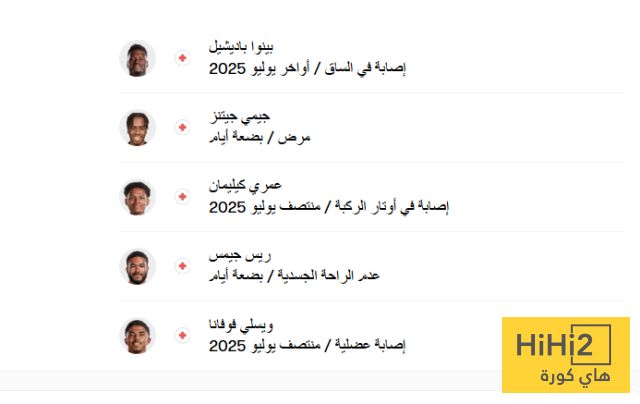Select the leg injury late July 2025 text
Image resolution: width=640 pixels, height=404 pixels.
click(x=307, y=69)
